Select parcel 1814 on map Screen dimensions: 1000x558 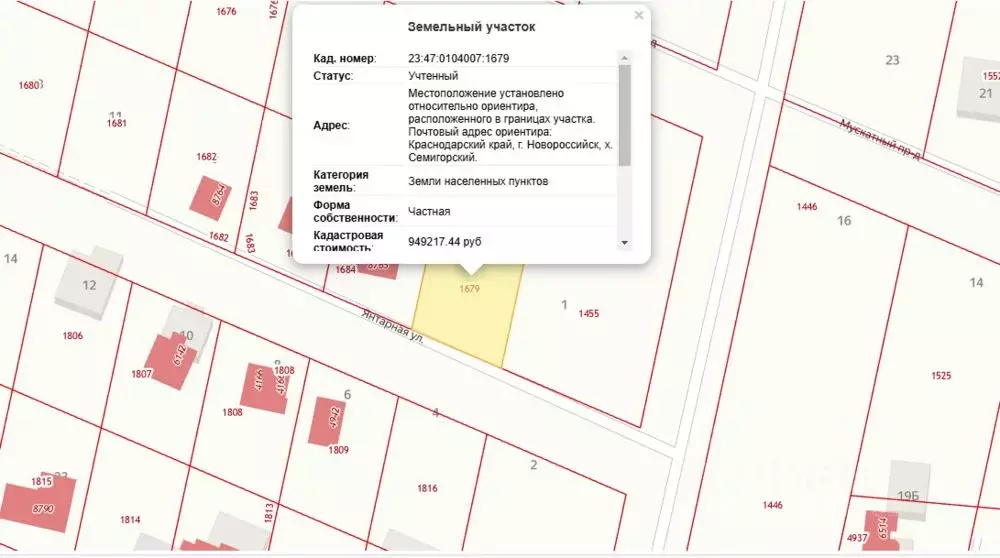click(129, 520)
